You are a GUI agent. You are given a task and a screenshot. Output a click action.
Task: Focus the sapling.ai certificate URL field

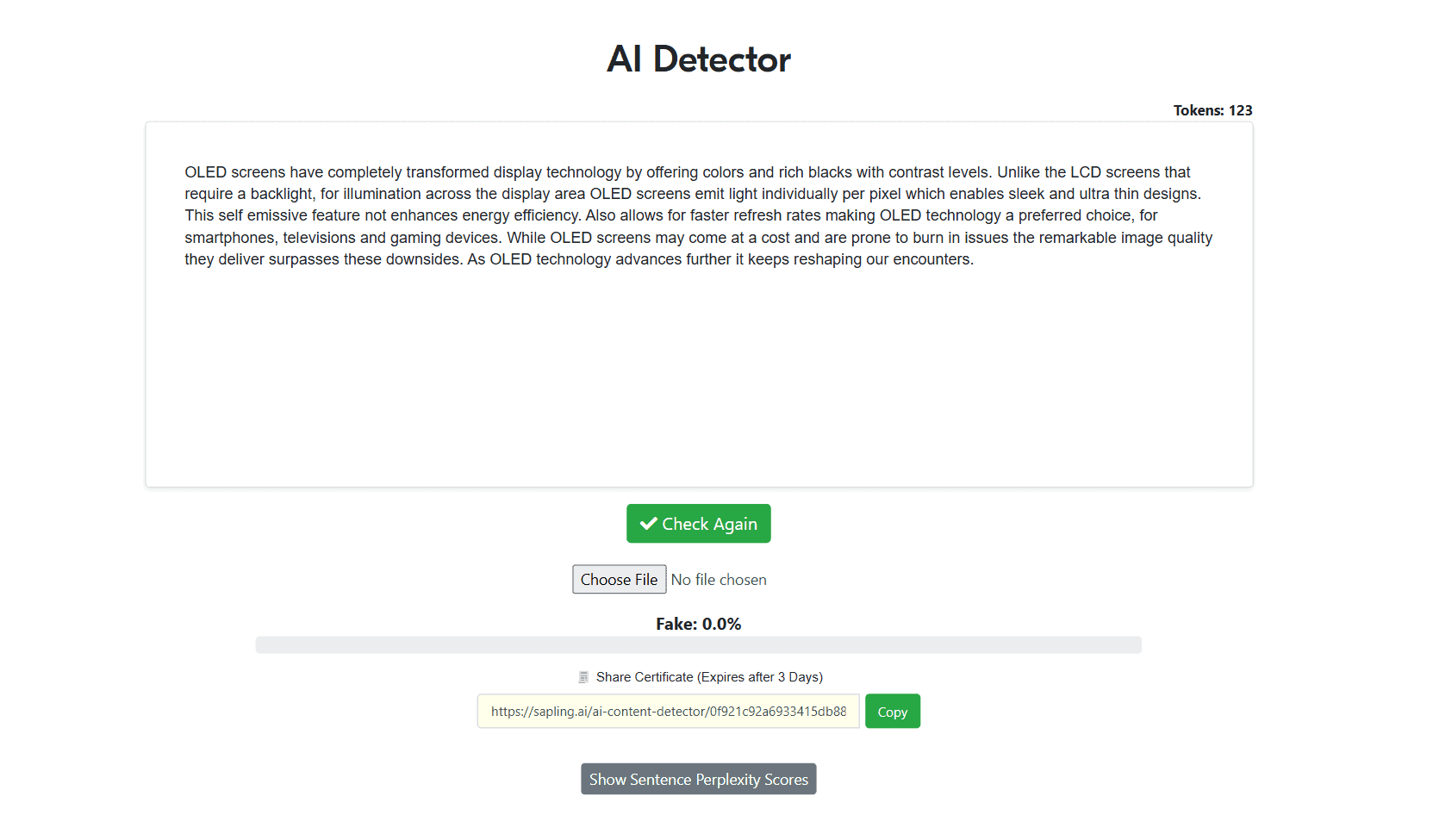tap(669, 712)
